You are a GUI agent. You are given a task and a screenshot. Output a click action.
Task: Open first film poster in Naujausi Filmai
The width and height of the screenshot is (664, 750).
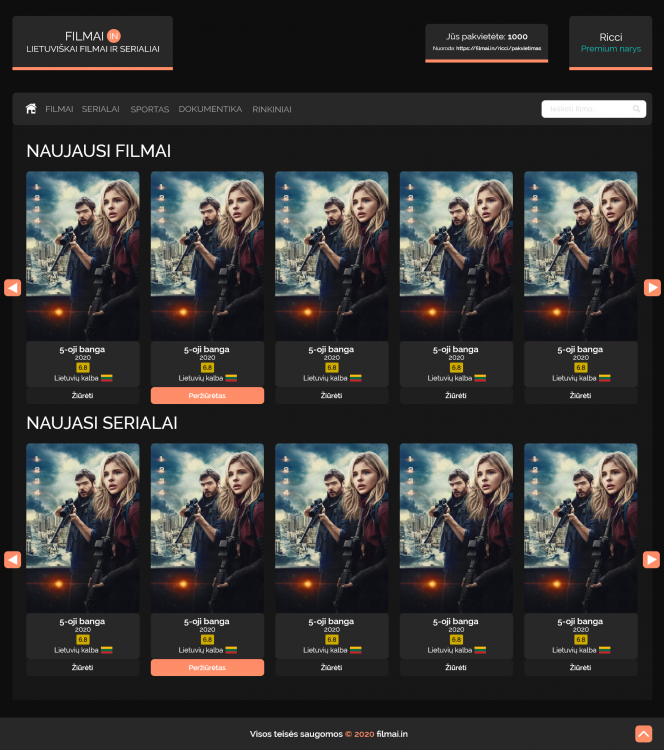(83, 256)
